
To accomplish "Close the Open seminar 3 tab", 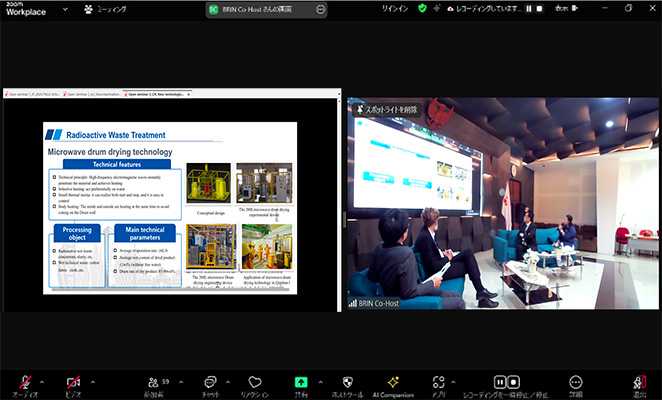I will 189,94.
